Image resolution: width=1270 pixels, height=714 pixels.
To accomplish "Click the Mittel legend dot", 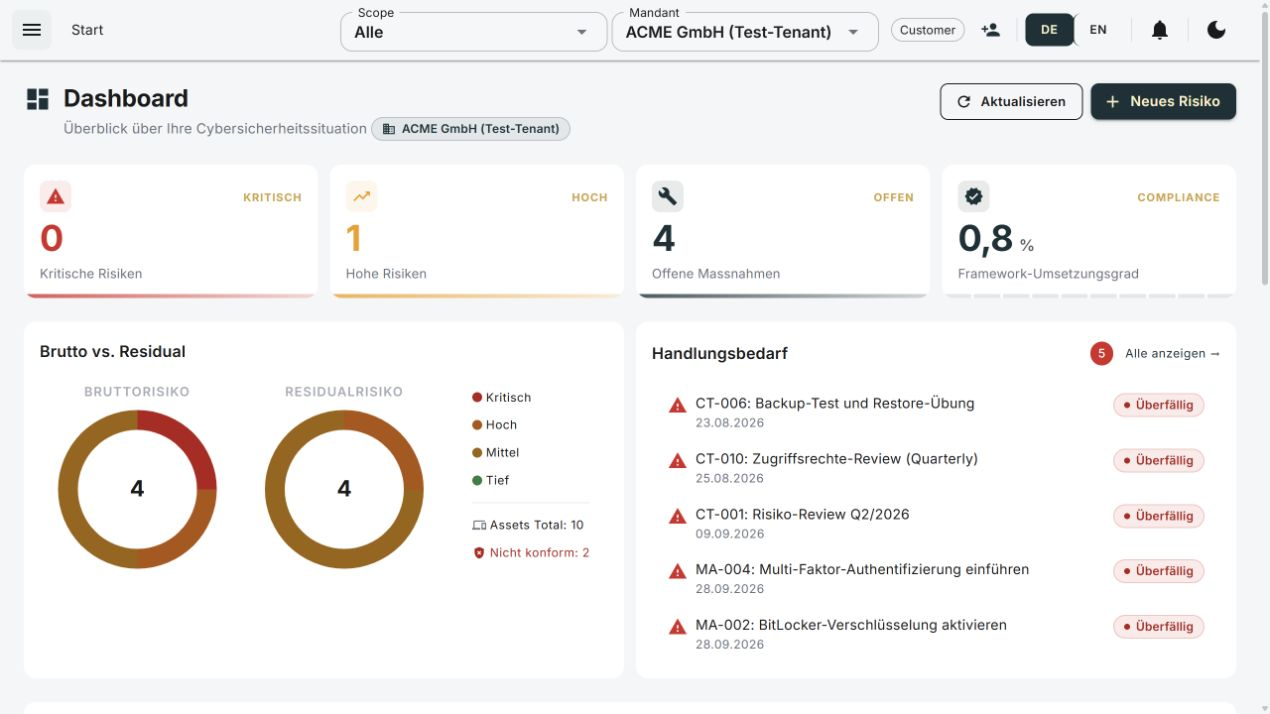I will point(477,453).
